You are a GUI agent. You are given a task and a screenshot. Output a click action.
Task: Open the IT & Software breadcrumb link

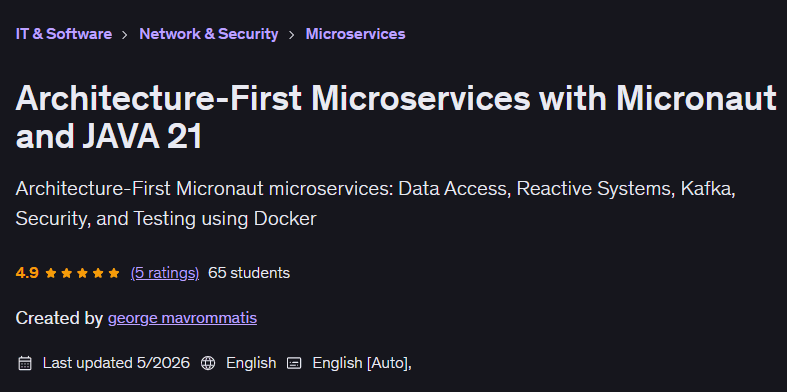(64, 34)
